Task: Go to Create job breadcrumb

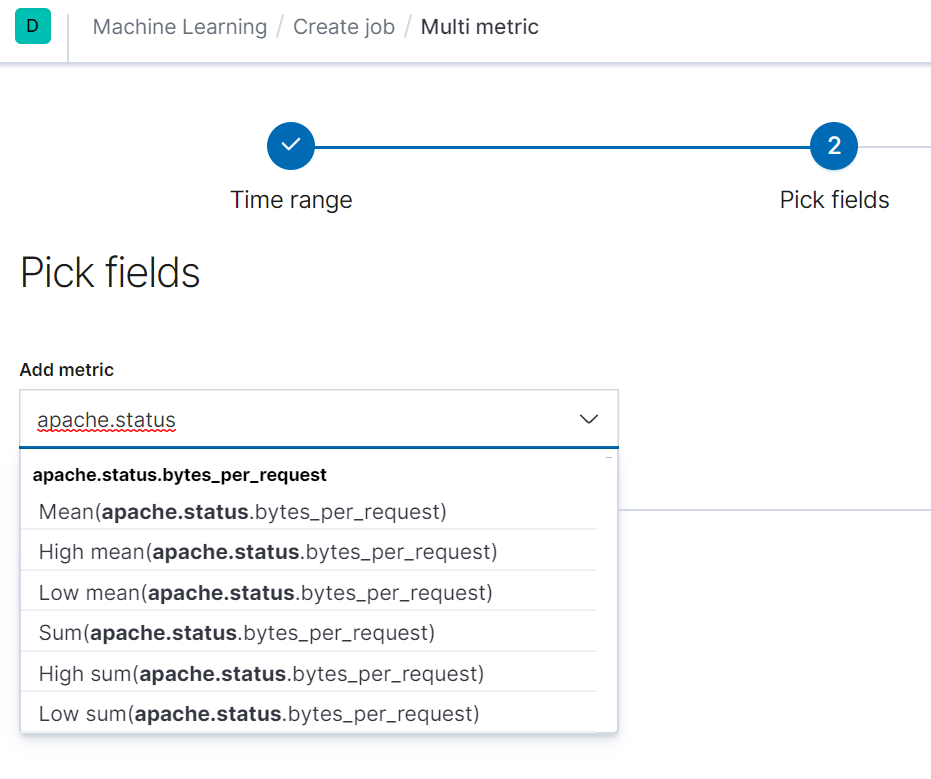Action: 344,27
